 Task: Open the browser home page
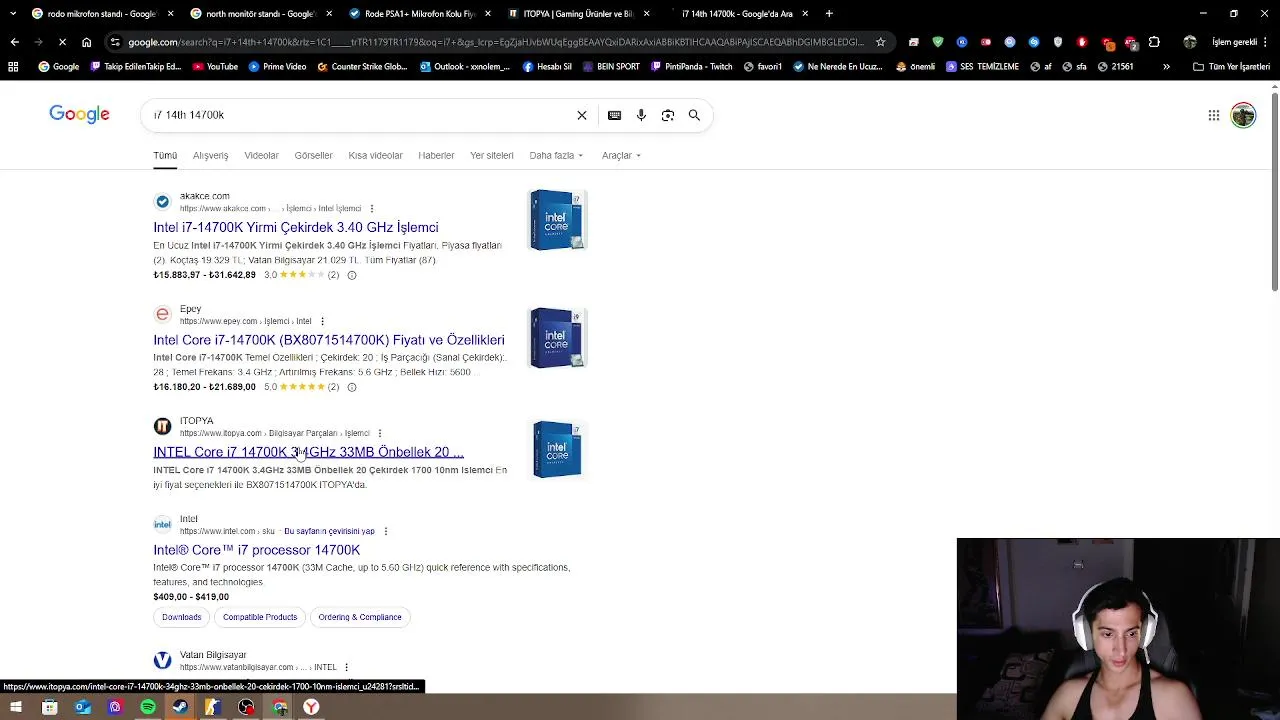coord(86,42)
